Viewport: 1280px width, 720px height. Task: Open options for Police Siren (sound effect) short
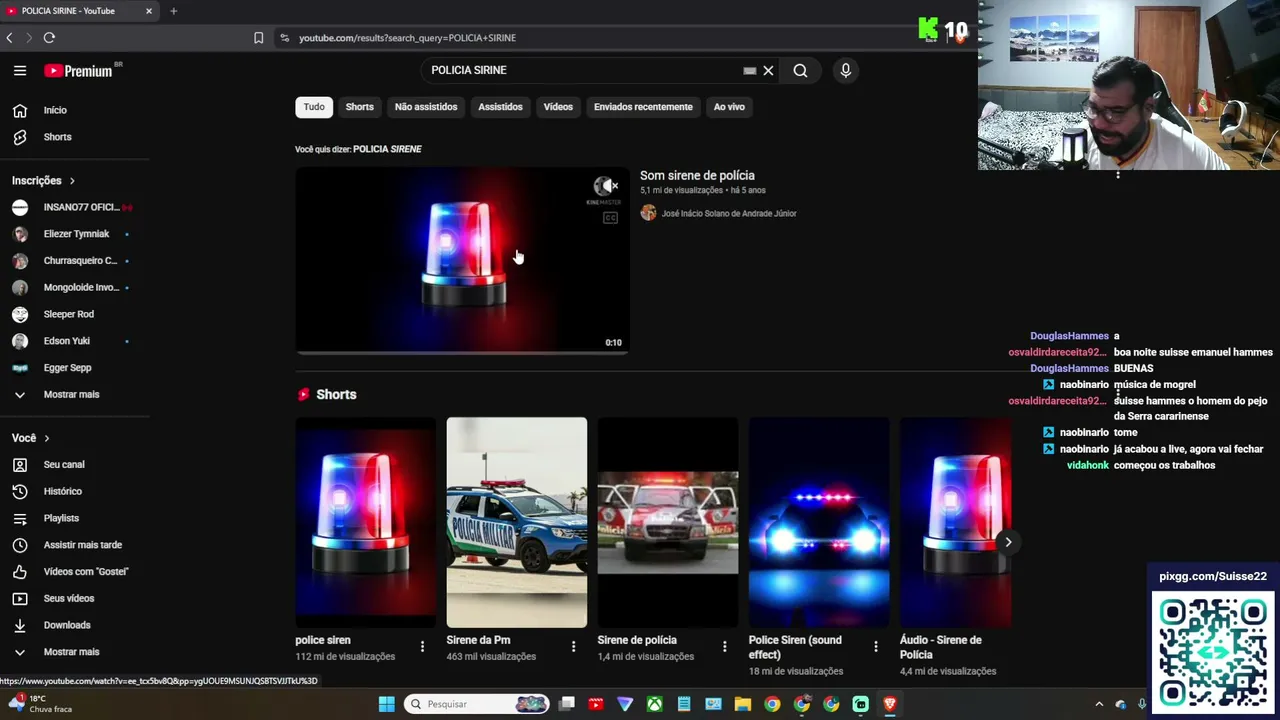pyautogui.click(x=876, y=647)
